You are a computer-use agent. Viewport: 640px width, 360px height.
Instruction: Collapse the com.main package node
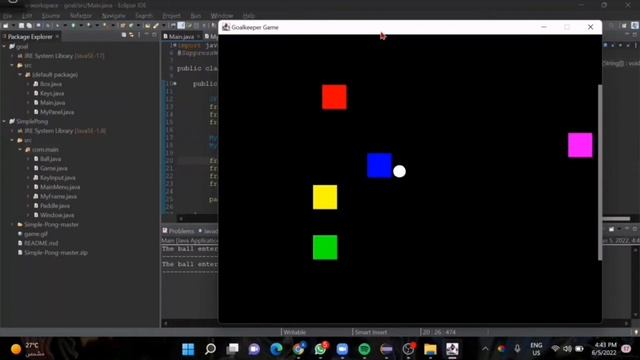[x=20, y=149]
